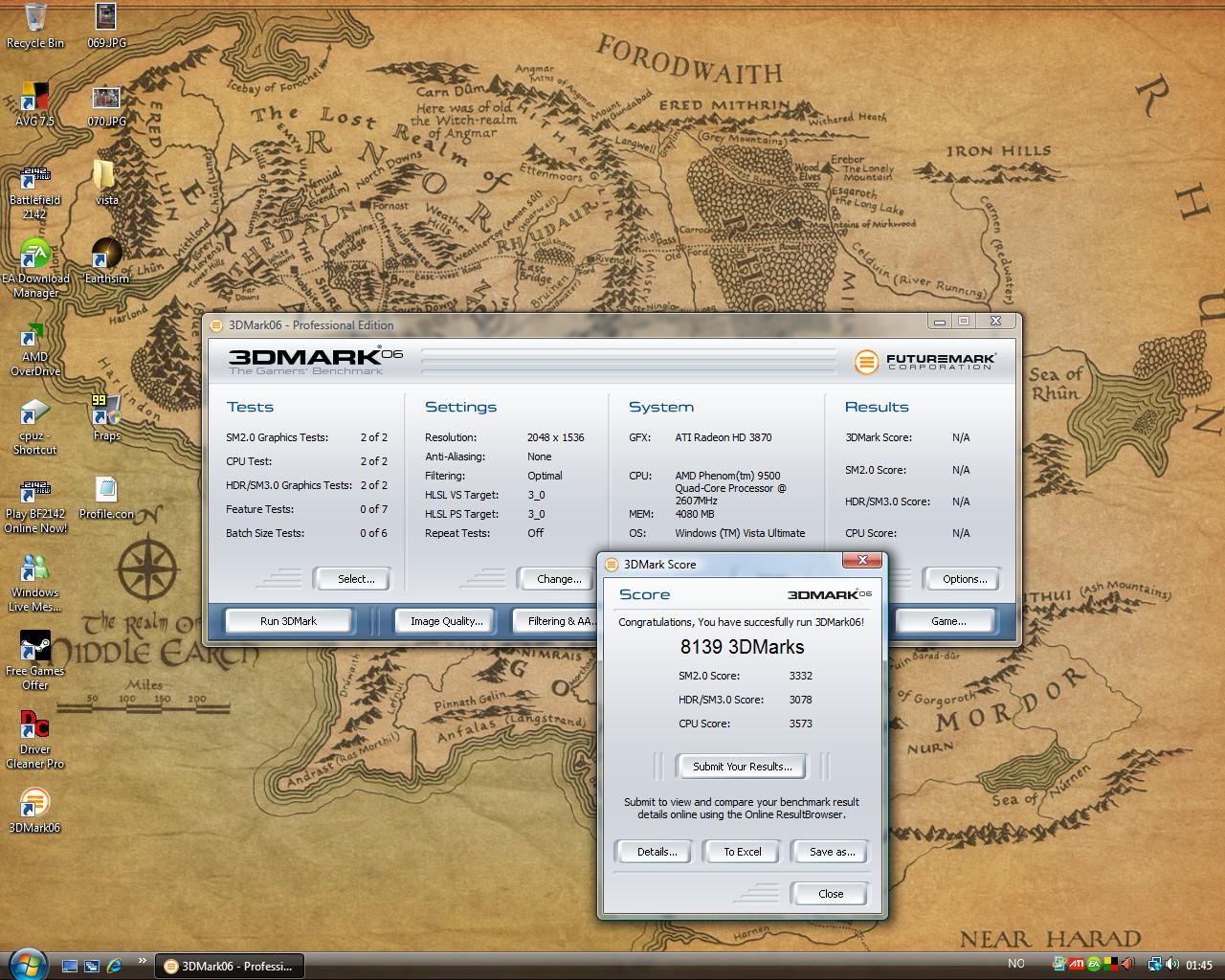
Task: Open the cpuz shortcut on the desktop
Action: pos(34,426)
